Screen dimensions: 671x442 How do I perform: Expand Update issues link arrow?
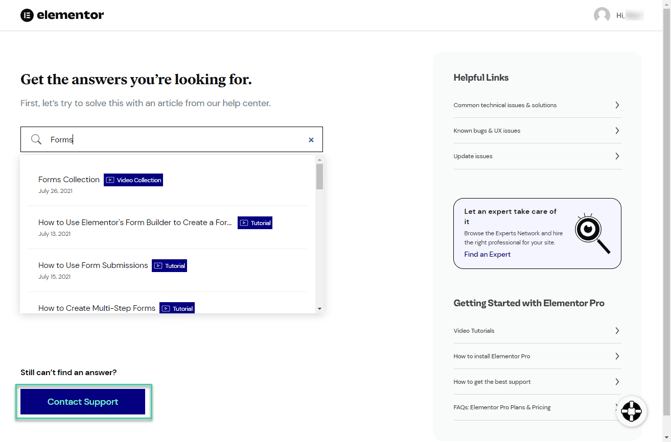(x=617, y=156)
